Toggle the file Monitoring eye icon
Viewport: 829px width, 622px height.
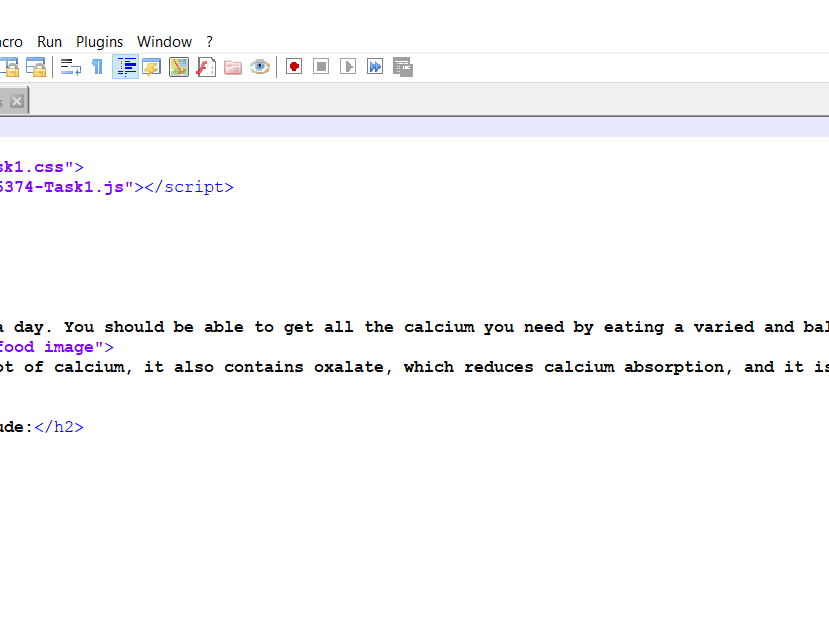(x=260, y=67)
